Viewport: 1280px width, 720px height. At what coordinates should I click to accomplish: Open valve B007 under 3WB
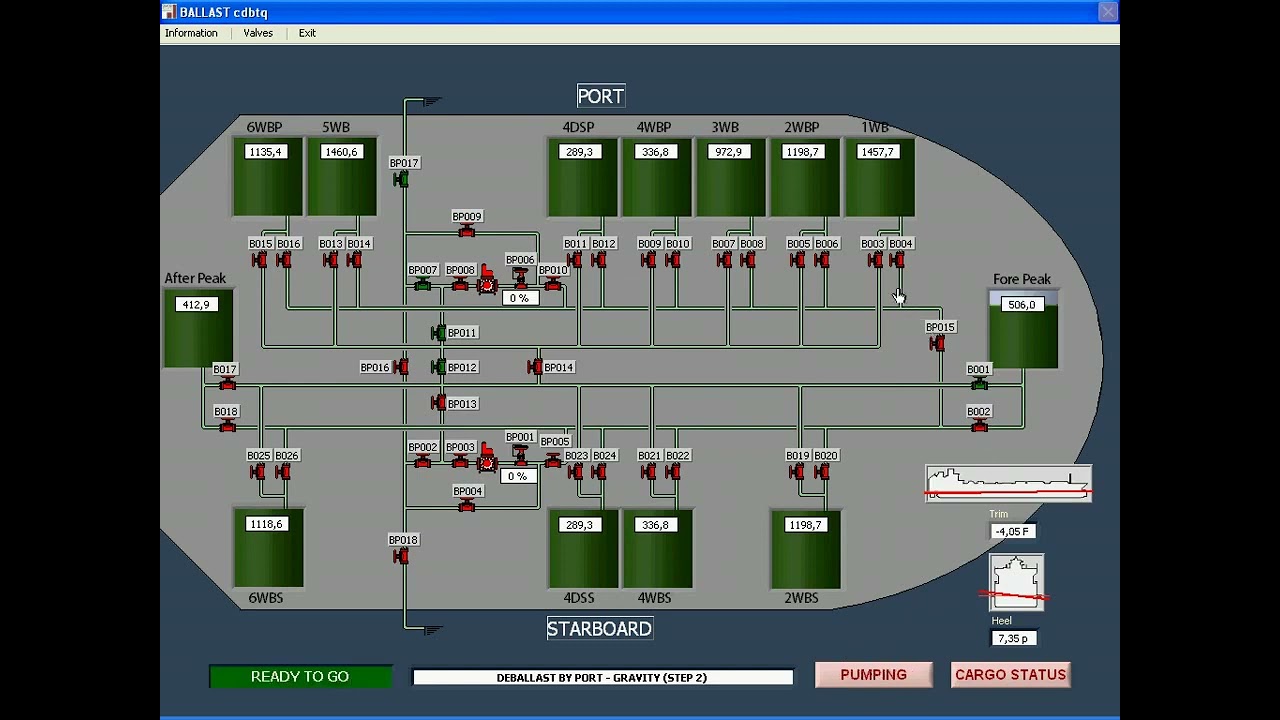(724, 260)
